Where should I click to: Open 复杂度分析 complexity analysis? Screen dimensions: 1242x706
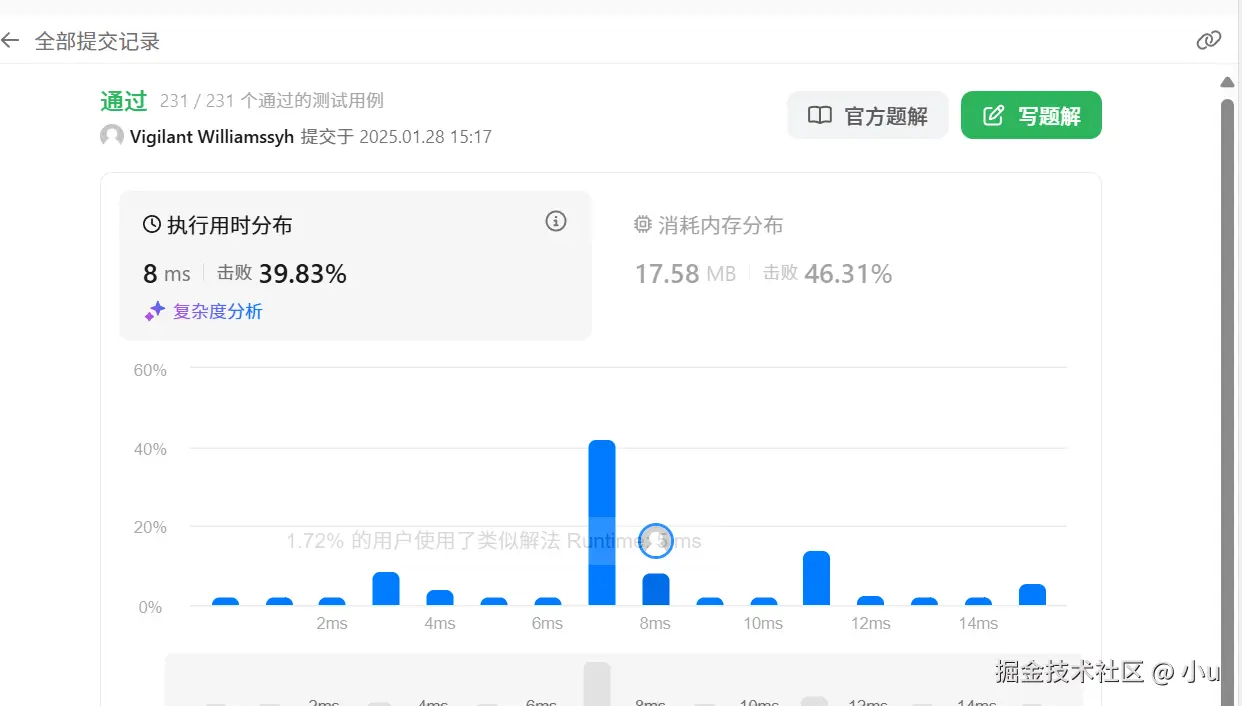[x=217, y=311]
